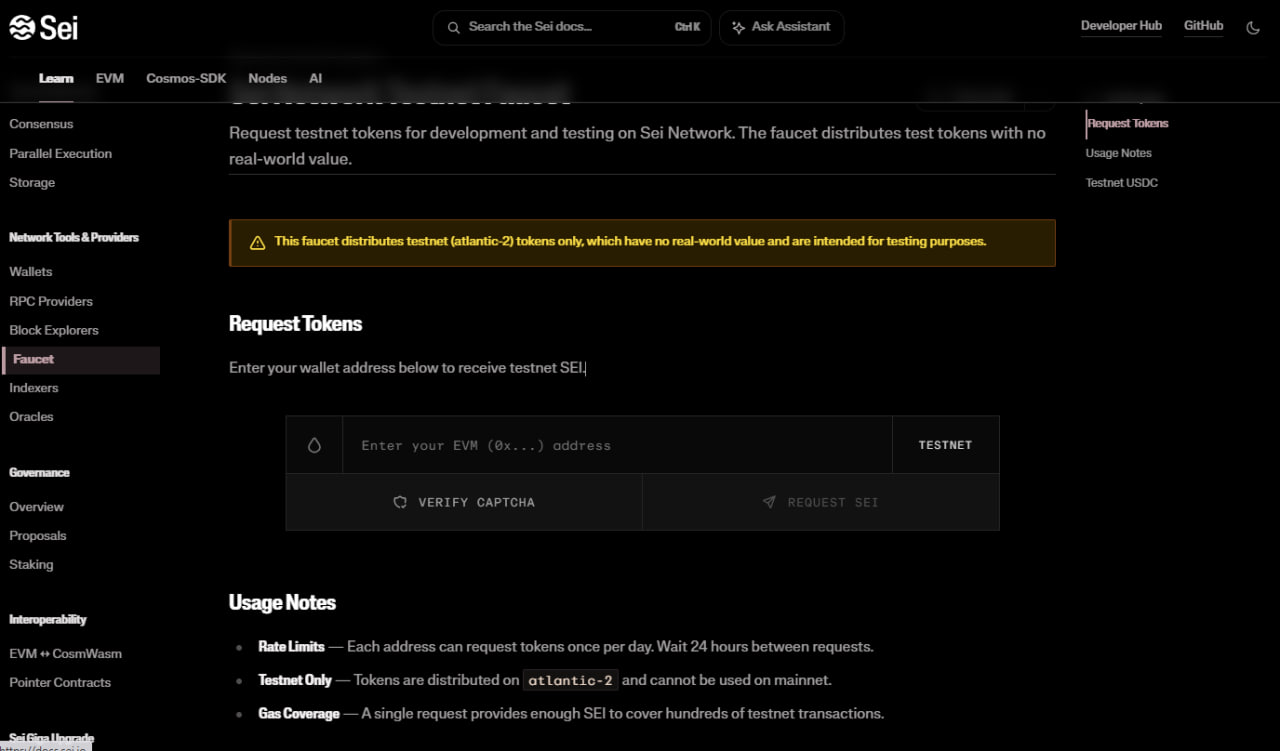
Task: Open the Indexers page
Action: click(34, 388)
